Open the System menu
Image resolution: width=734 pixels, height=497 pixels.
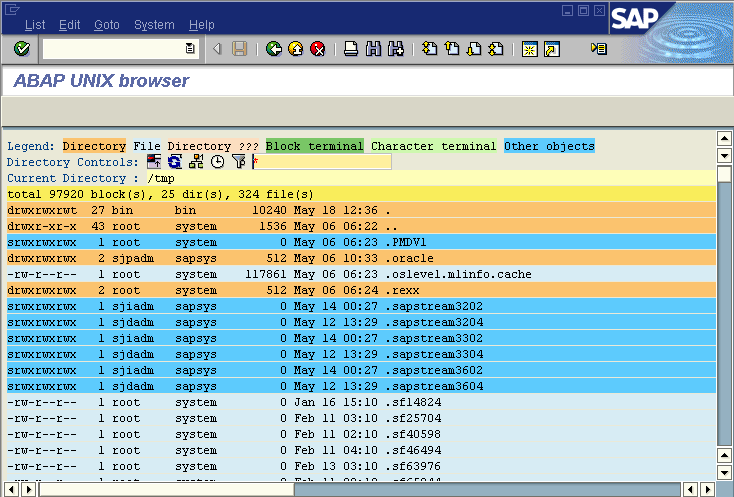coord(154,25)
